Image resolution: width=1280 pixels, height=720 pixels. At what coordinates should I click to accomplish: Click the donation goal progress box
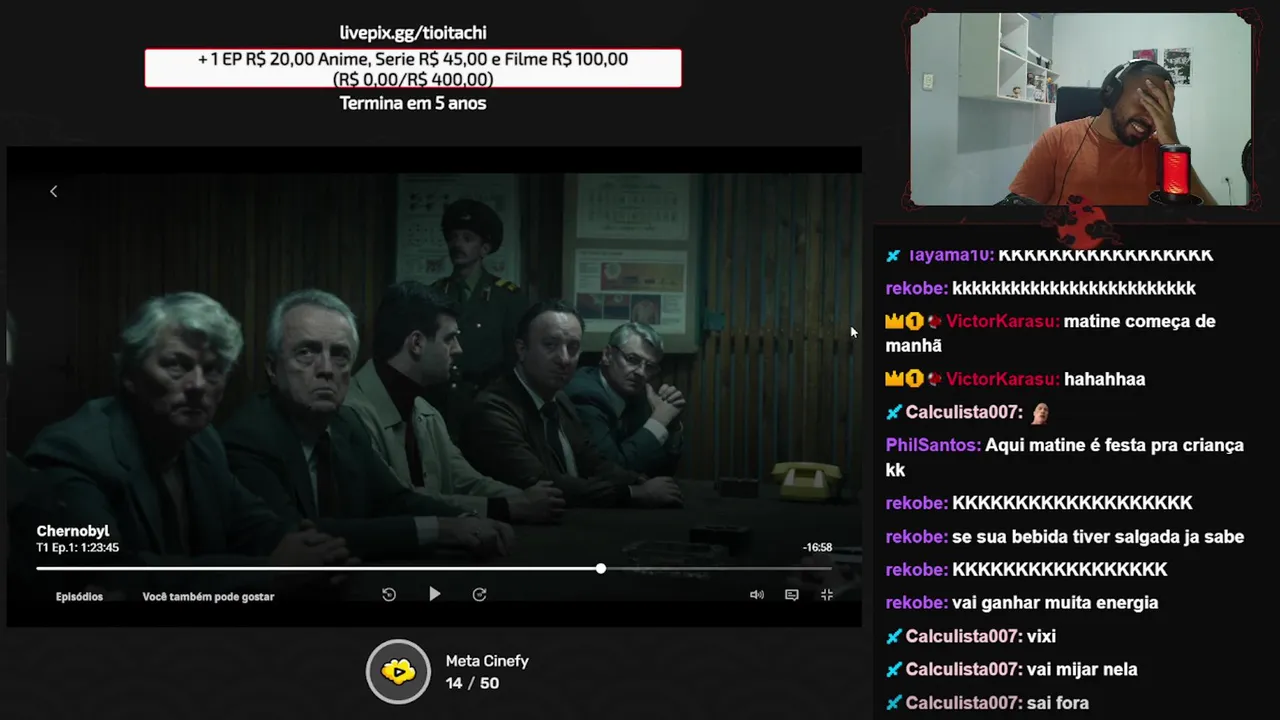[x=413, y=68]
